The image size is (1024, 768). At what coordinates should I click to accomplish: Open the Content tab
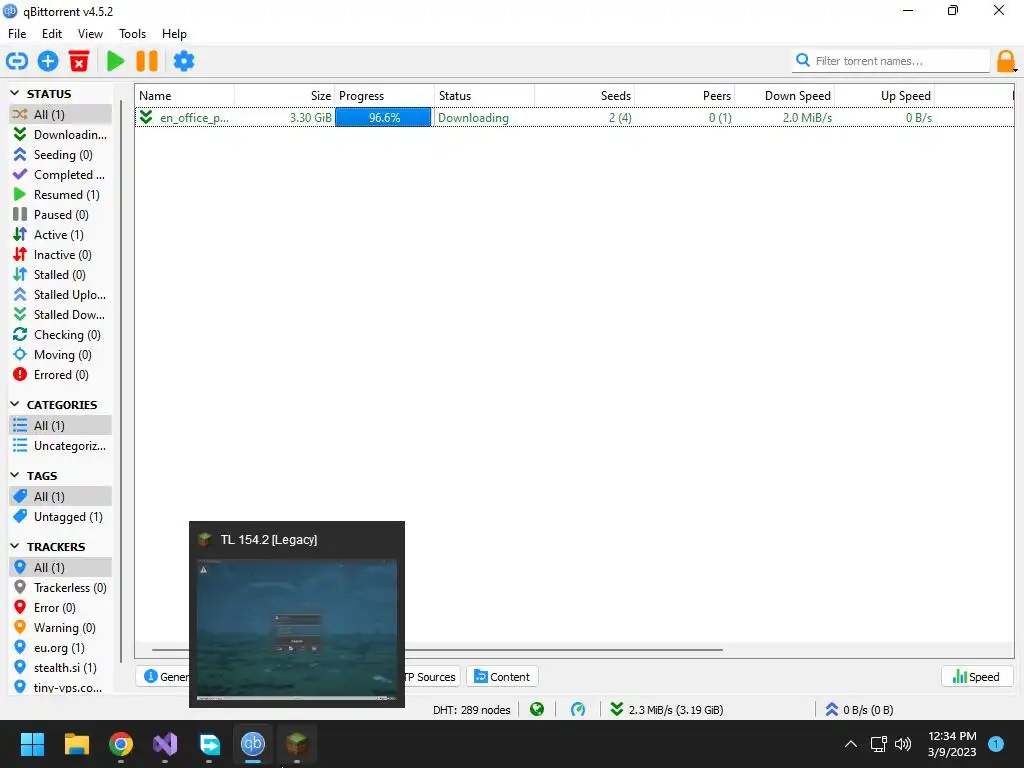(502, 677)
